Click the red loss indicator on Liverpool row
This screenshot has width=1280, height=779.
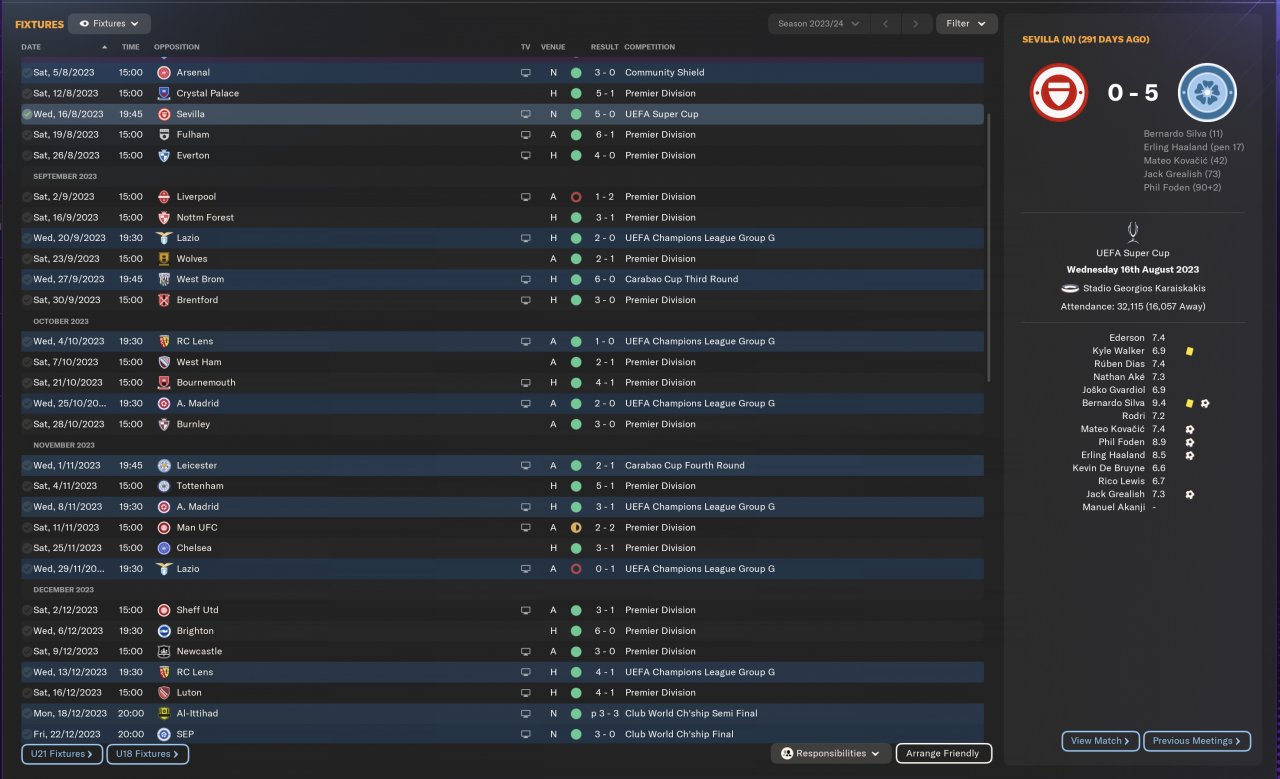pos(576,197)
